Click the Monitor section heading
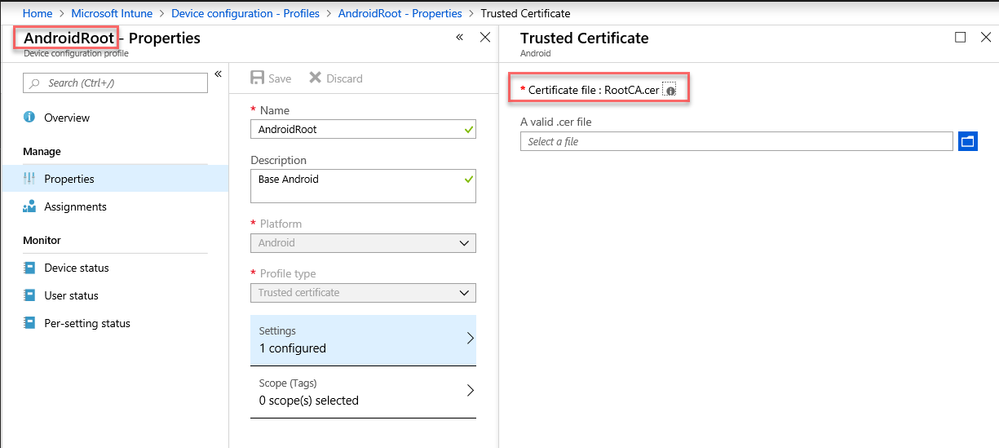999x448 pixels. (x=42, y=240)
